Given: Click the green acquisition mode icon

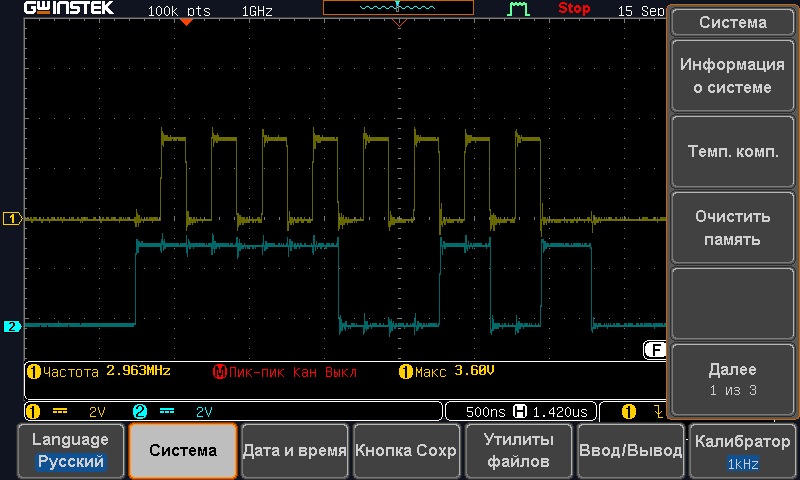Looking at the screenshot, I should (x=518, y=9).
